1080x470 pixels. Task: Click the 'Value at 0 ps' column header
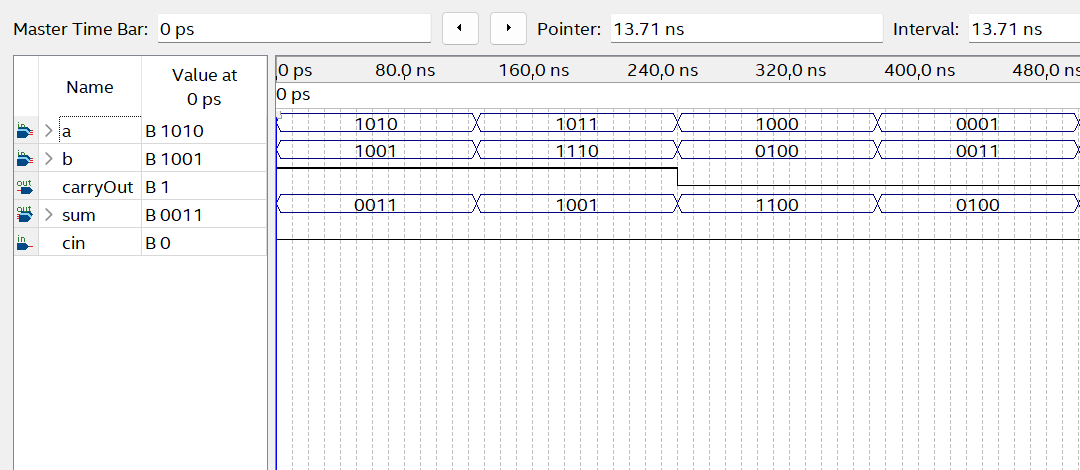[204, 88]
